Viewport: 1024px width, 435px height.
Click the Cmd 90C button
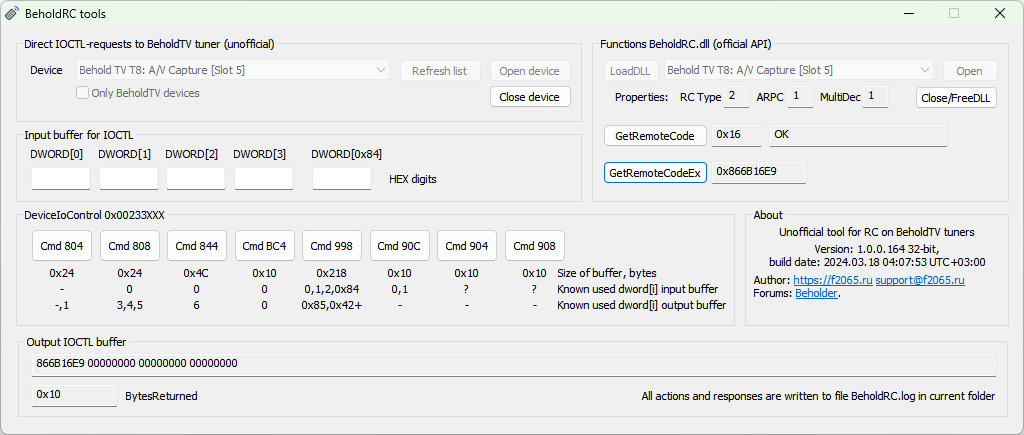[x=400, y=246]
